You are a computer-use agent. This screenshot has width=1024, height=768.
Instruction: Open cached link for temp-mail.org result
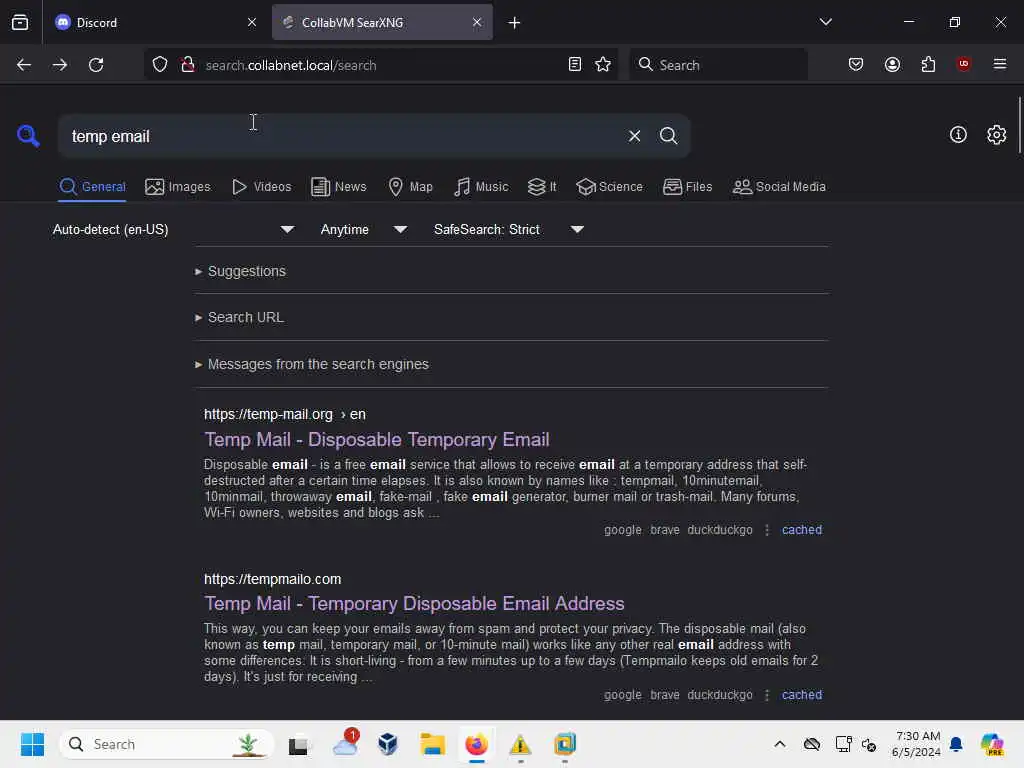801,530
